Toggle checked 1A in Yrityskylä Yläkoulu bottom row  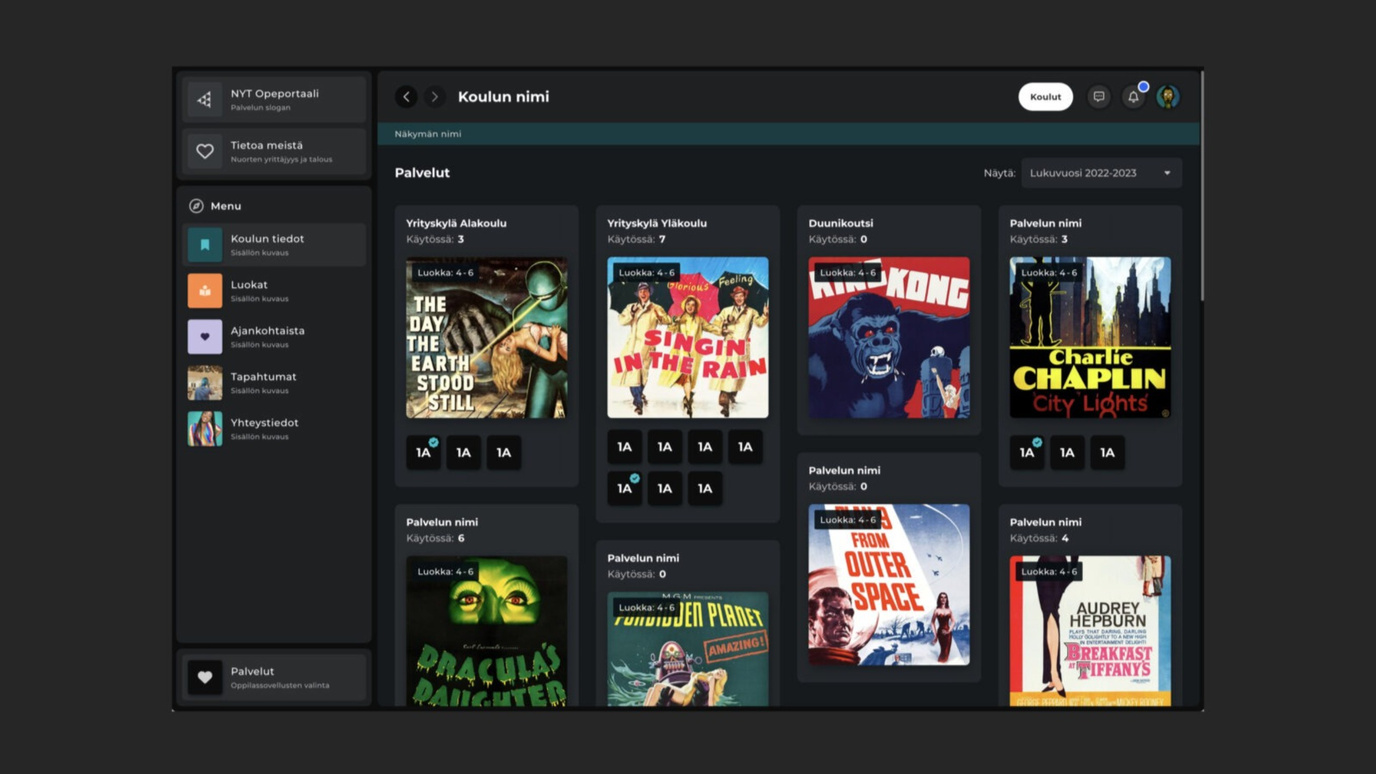(624, 489)
